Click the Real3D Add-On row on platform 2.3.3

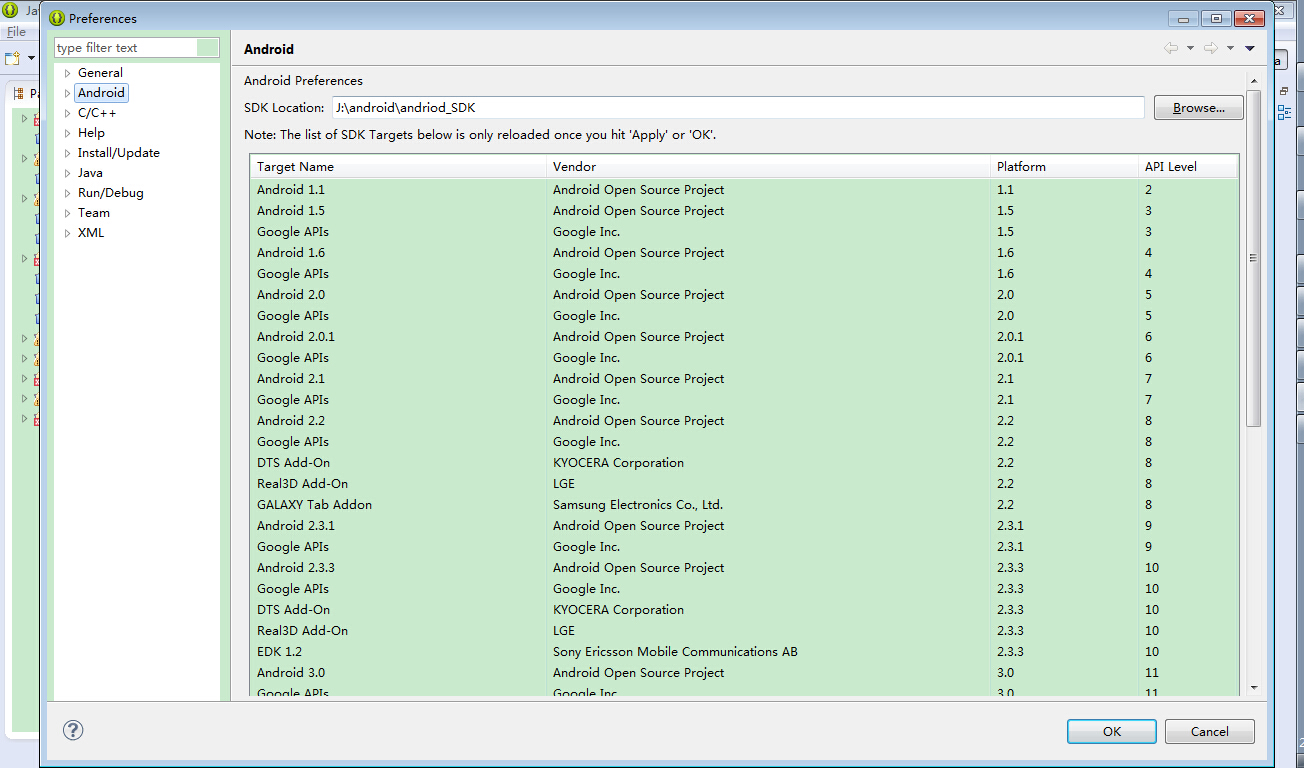[744, 631]
